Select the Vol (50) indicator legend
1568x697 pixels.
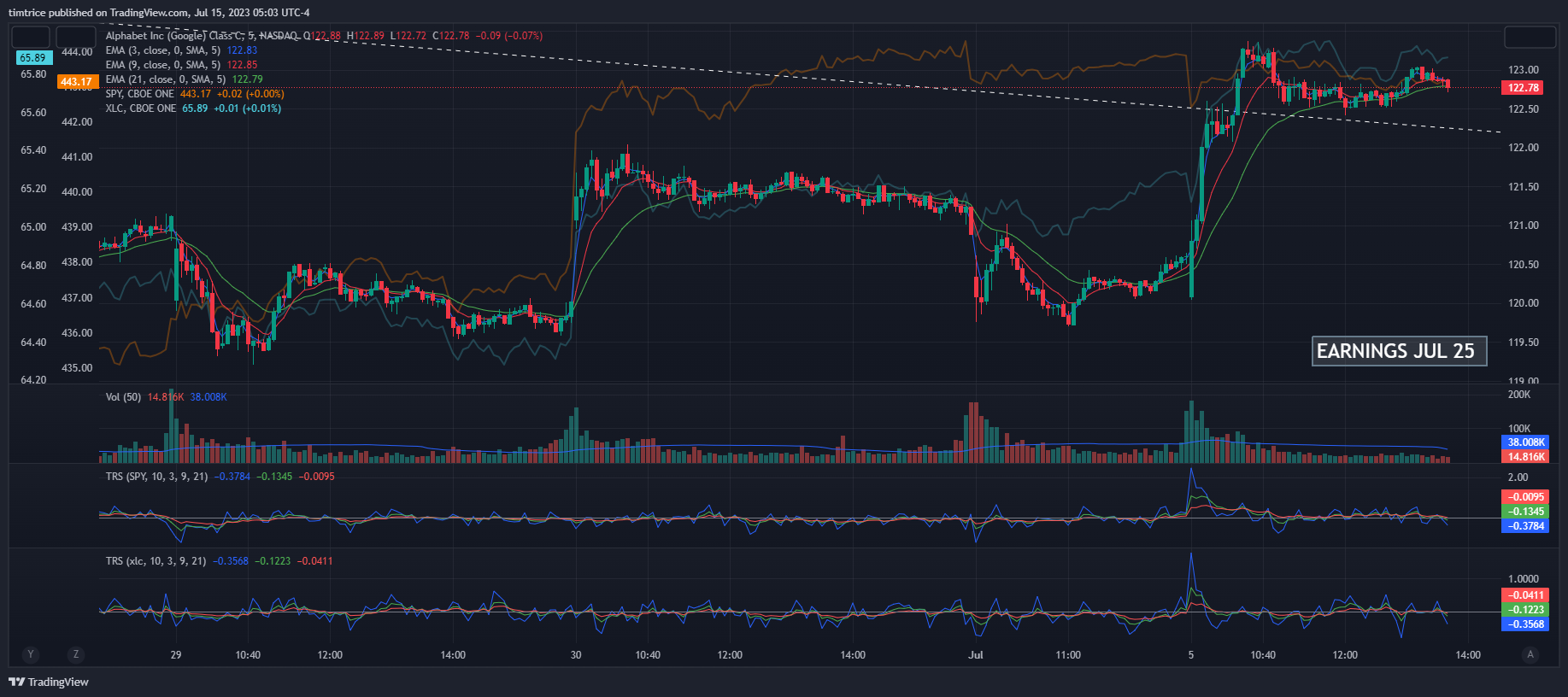click(x=123, y=397)
